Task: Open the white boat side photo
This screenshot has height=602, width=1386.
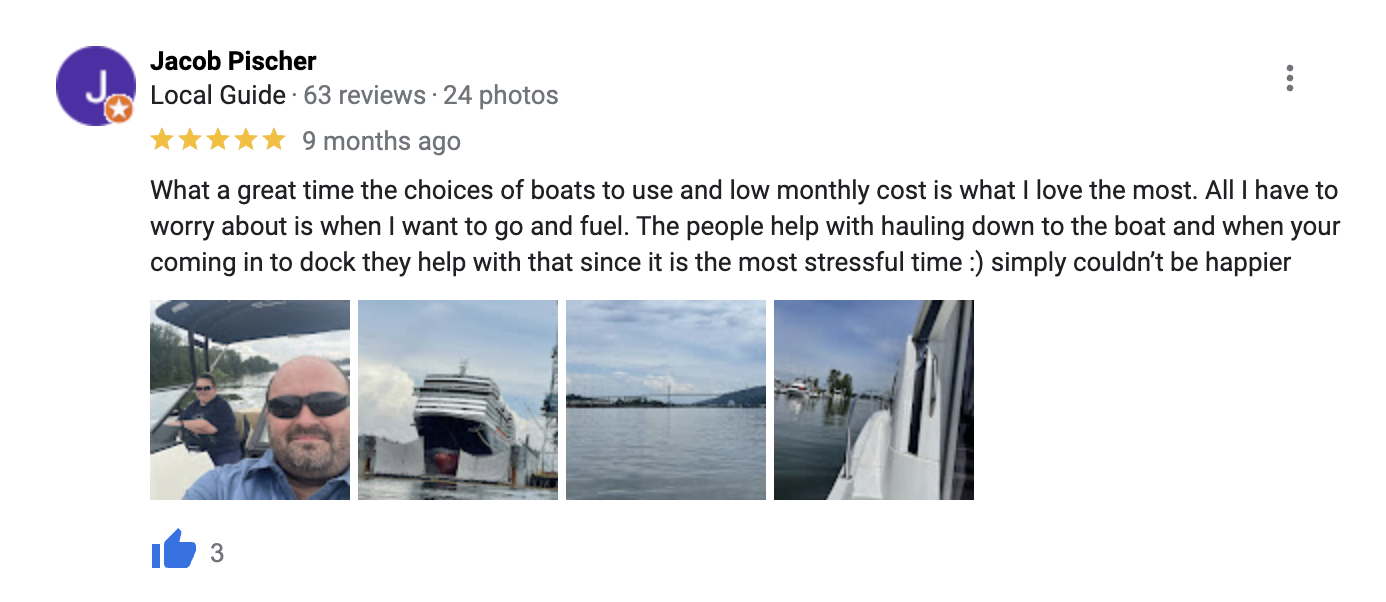Action: (874, 400)
